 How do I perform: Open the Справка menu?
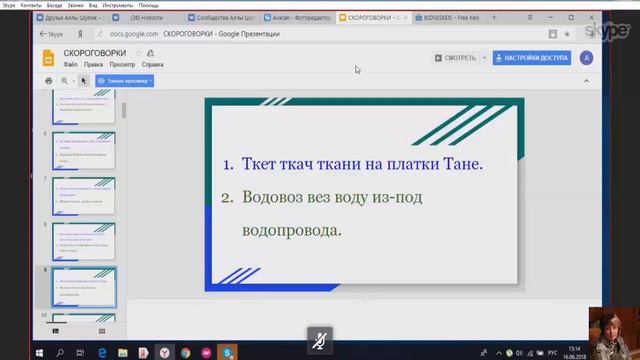152,64
